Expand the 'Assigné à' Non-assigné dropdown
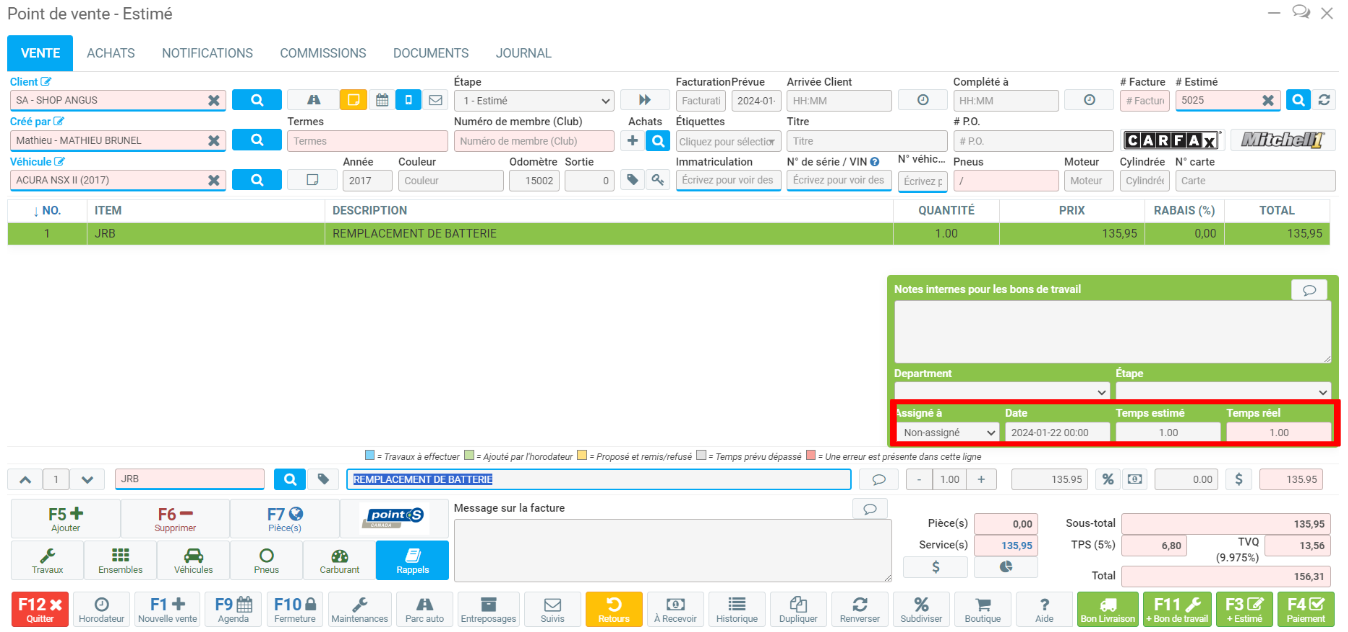Image resolution: width=1348 pixels, height=632 pixels. [946, 432]
